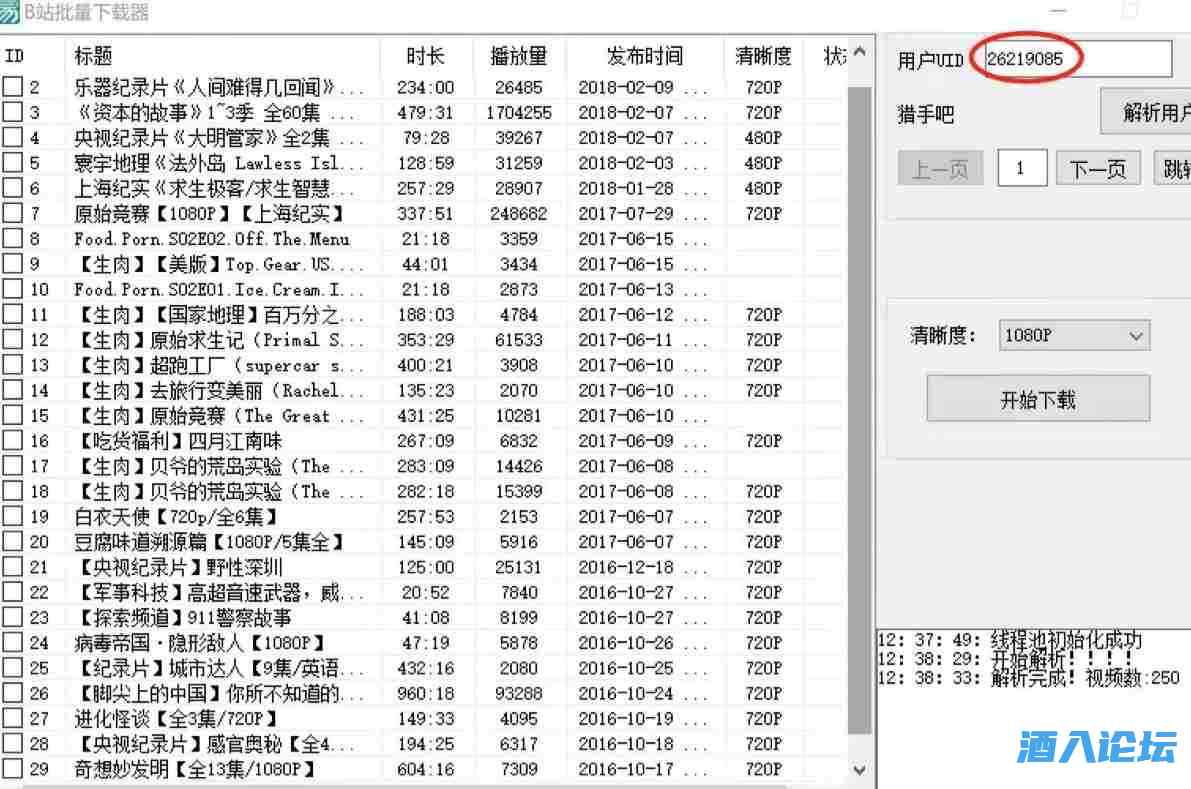Click the 解析用户 button

(1150, 112)
